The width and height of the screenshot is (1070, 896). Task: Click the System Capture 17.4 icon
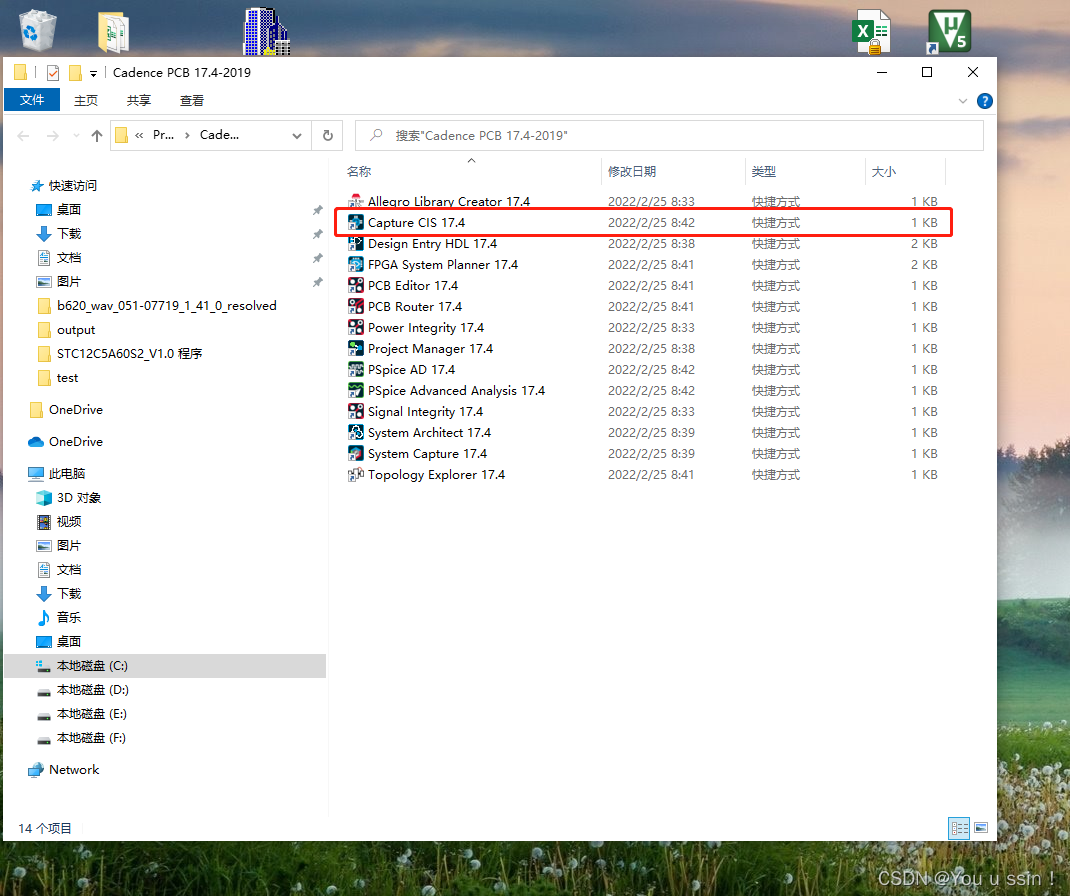click(356, 454)
